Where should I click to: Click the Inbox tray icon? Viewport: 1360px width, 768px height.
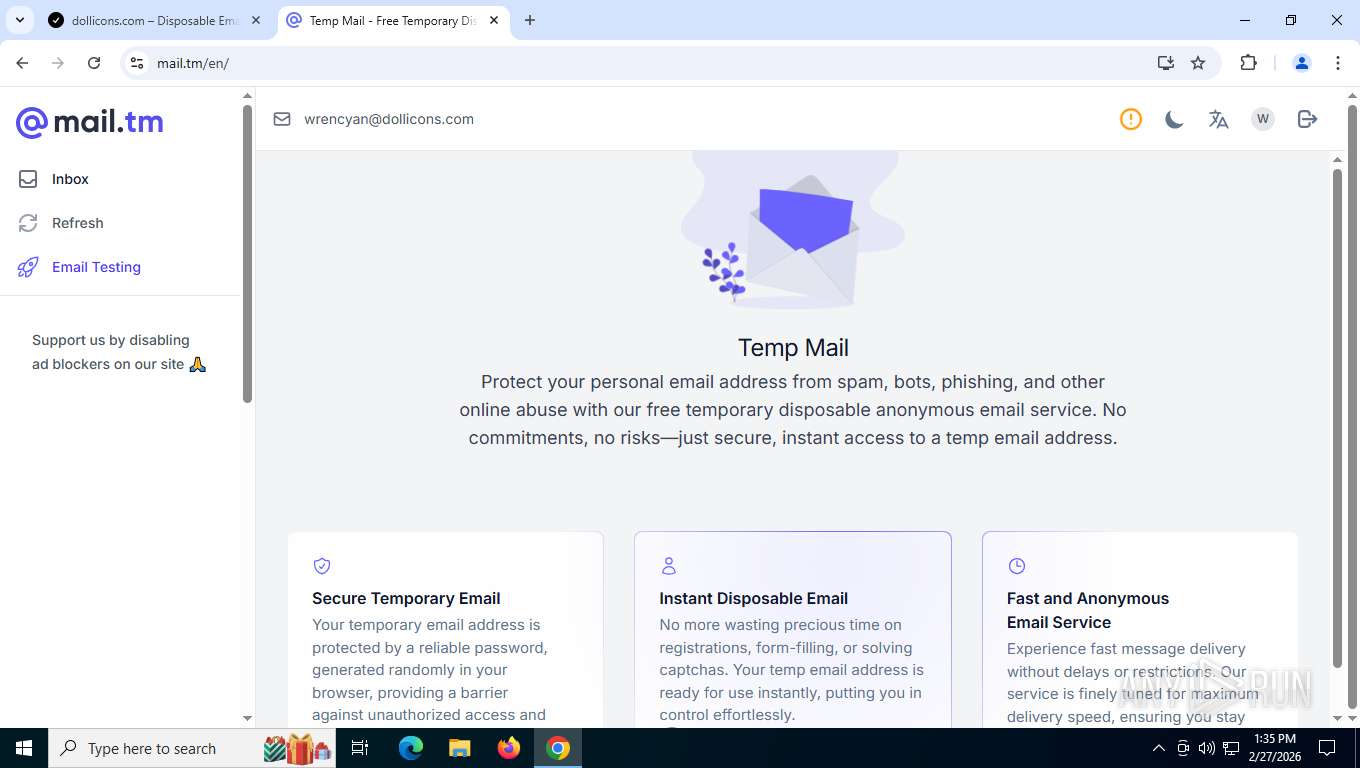pos(28,179)
